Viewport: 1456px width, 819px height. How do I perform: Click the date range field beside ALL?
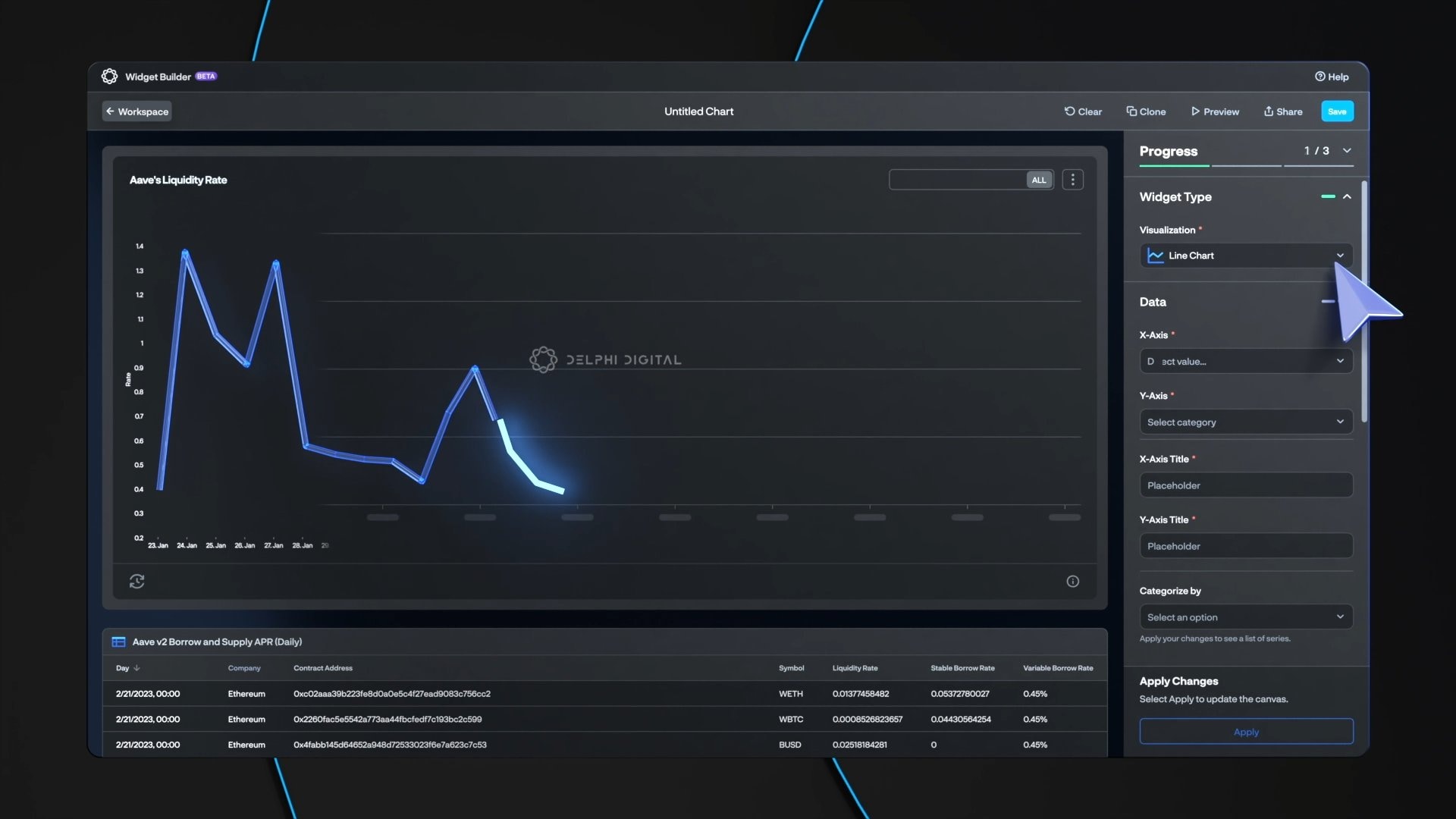[x=958, y=180]
